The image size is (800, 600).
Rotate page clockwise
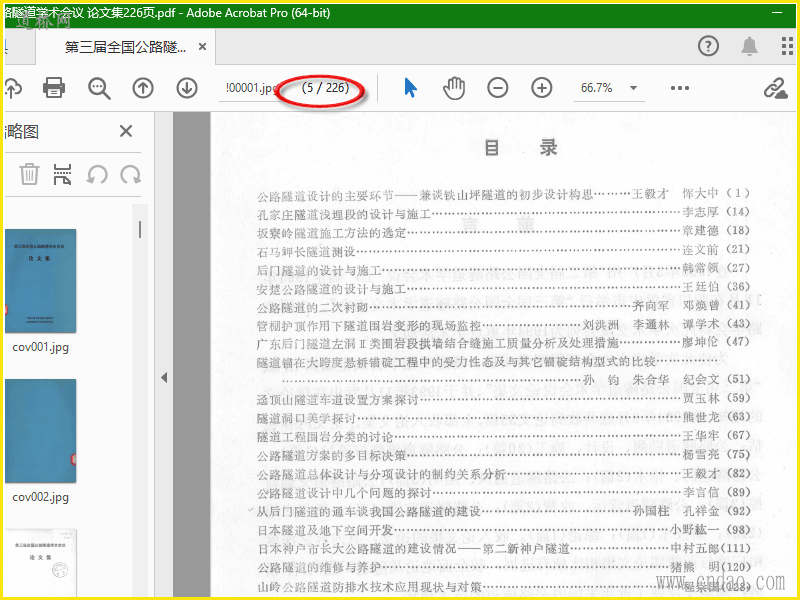click(131, 174)
